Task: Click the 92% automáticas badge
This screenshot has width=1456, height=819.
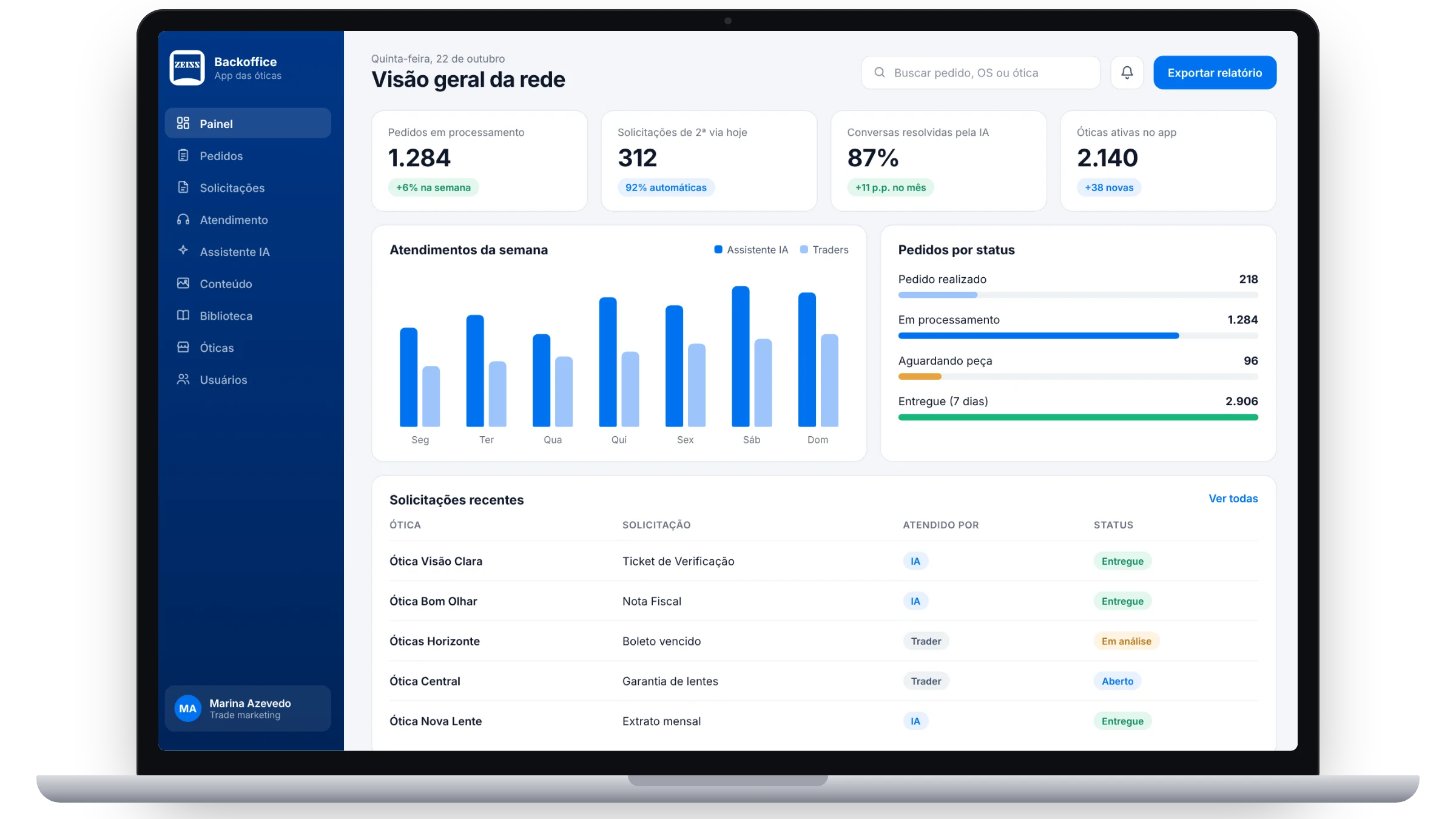Action: 666,187
